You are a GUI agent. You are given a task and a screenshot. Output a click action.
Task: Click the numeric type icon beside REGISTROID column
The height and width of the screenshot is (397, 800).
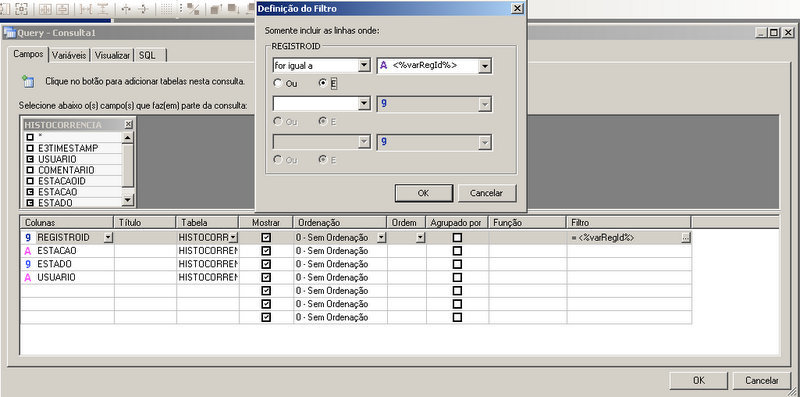point(28,238)
